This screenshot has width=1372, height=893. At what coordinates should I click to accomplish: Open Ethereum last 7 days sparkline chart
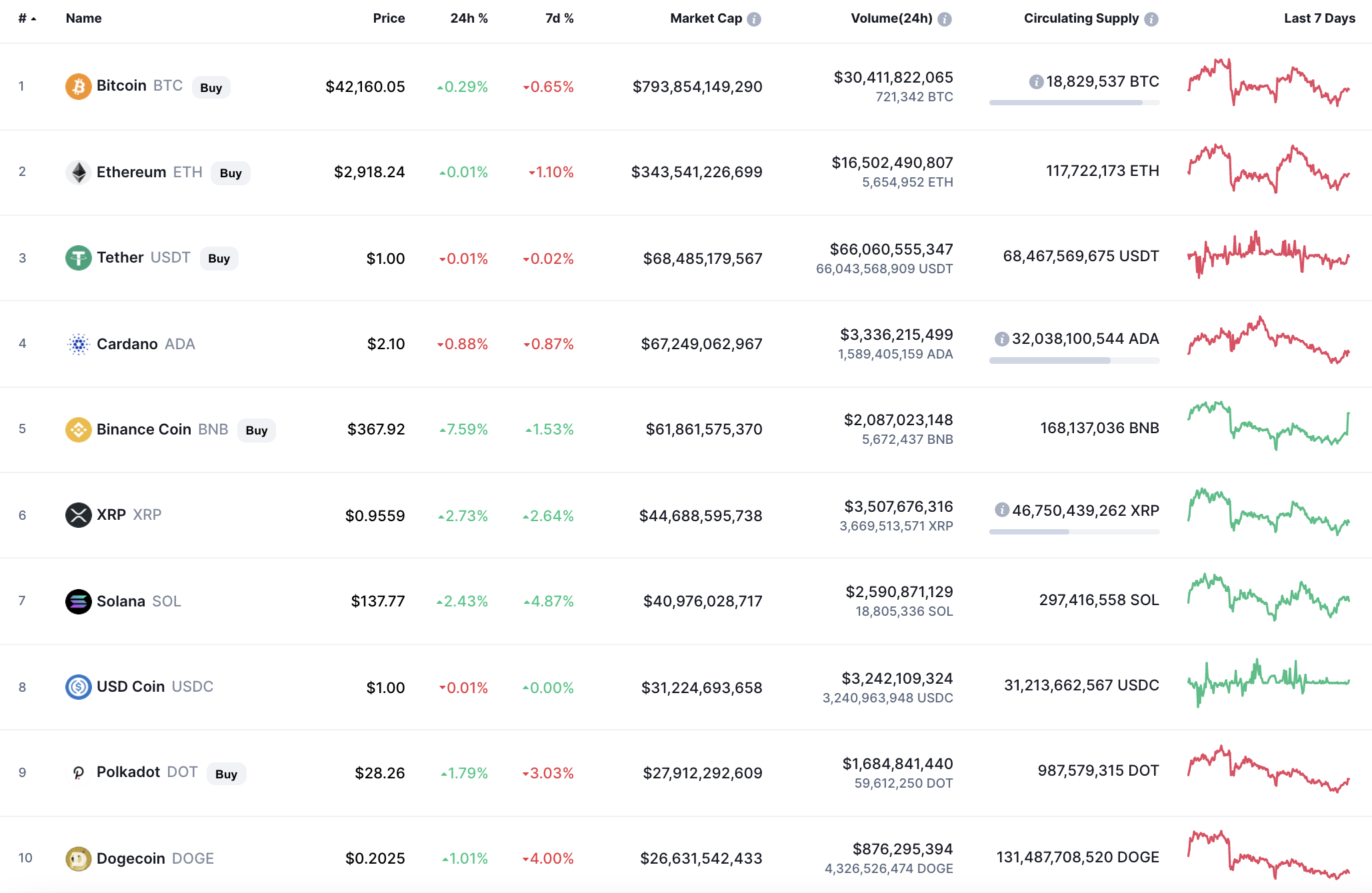(1269, 169)
